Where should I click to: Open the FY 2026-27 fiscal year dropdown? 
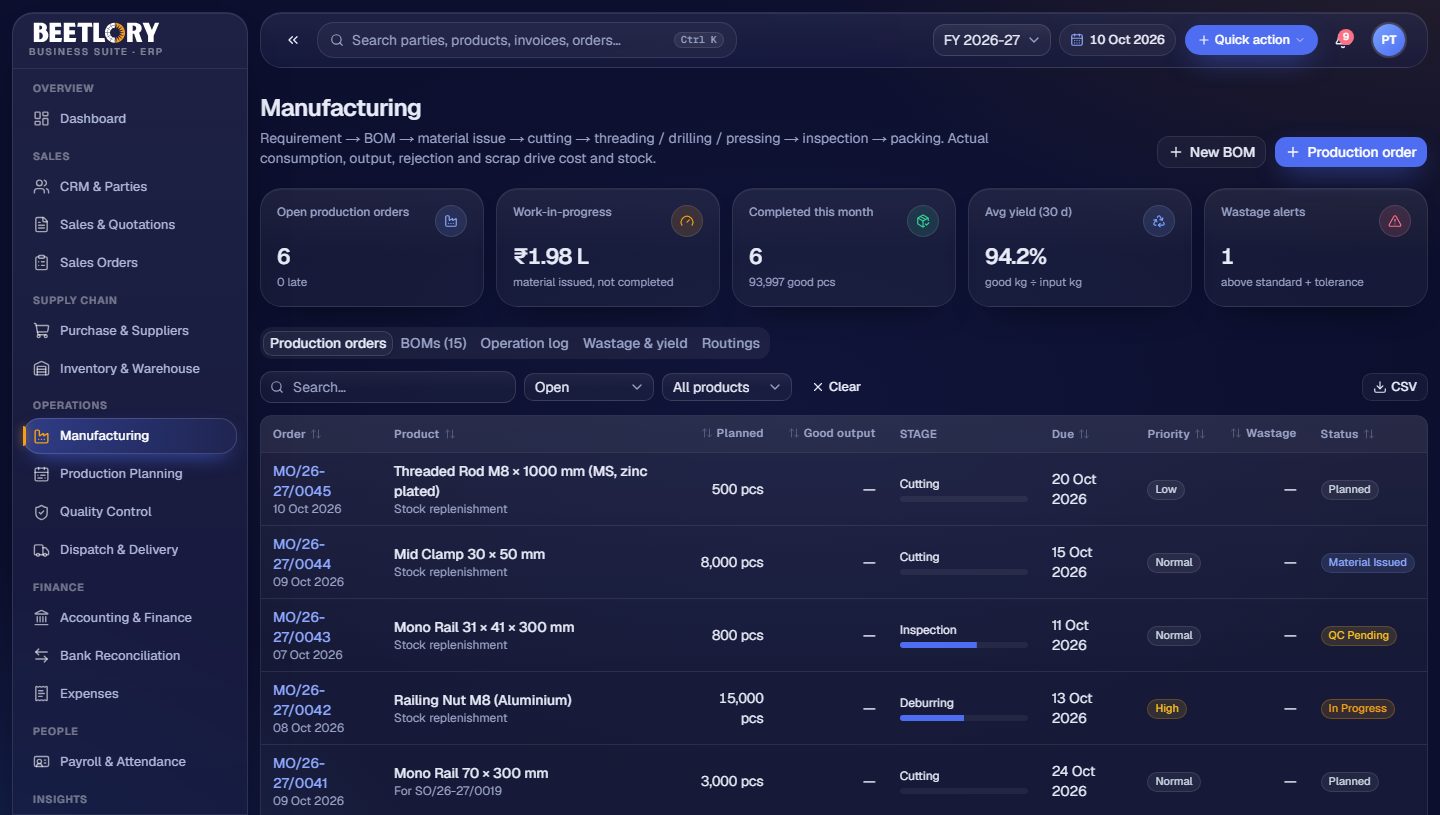(991, 40)
